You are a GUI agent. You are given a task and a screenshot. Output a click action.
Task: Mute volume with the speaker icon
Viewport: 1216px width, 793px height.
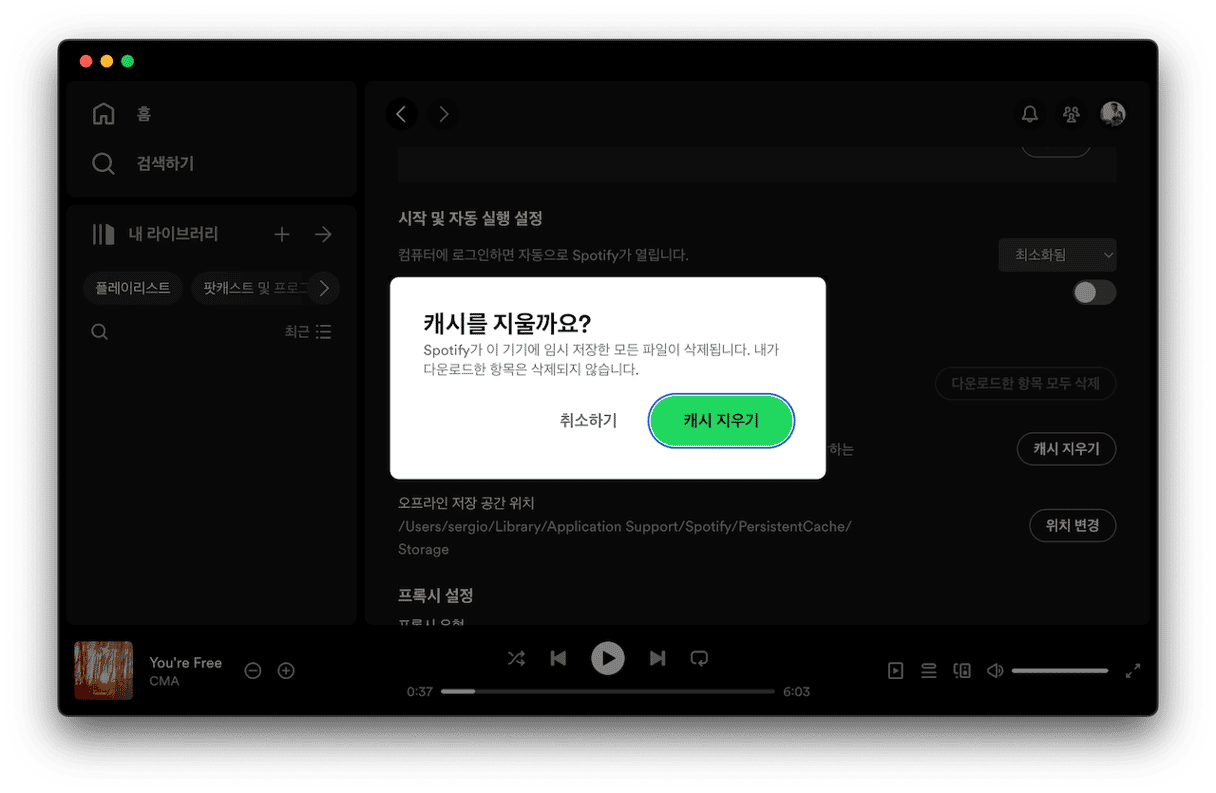(x=994, y=671)
